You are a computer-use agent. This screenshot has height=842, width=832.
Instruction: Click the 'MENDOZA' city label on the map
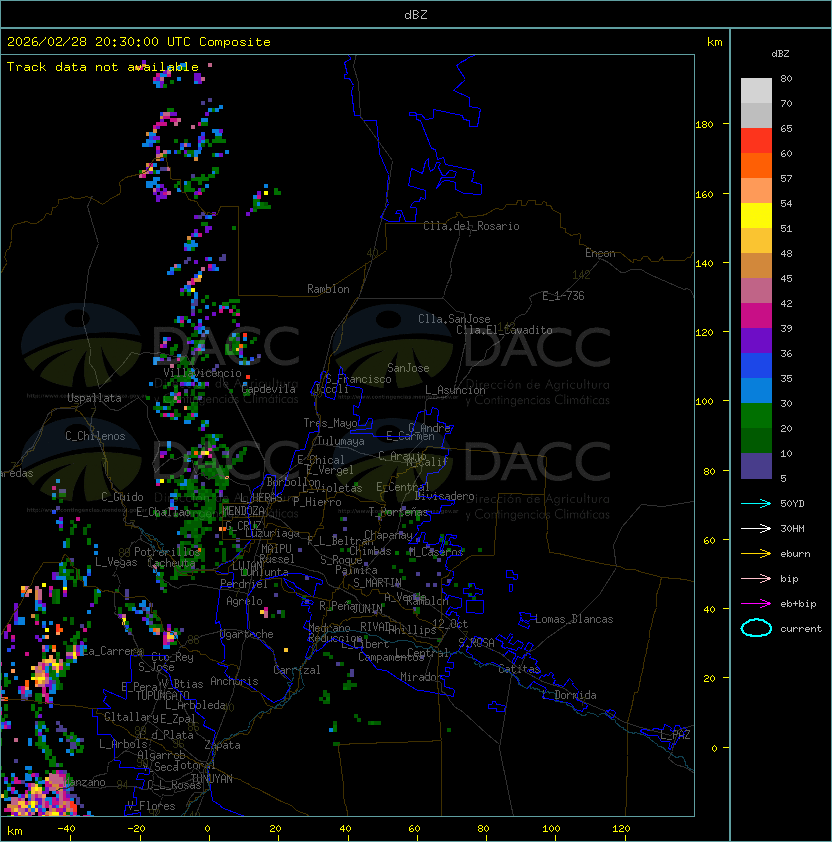[243, 511]
